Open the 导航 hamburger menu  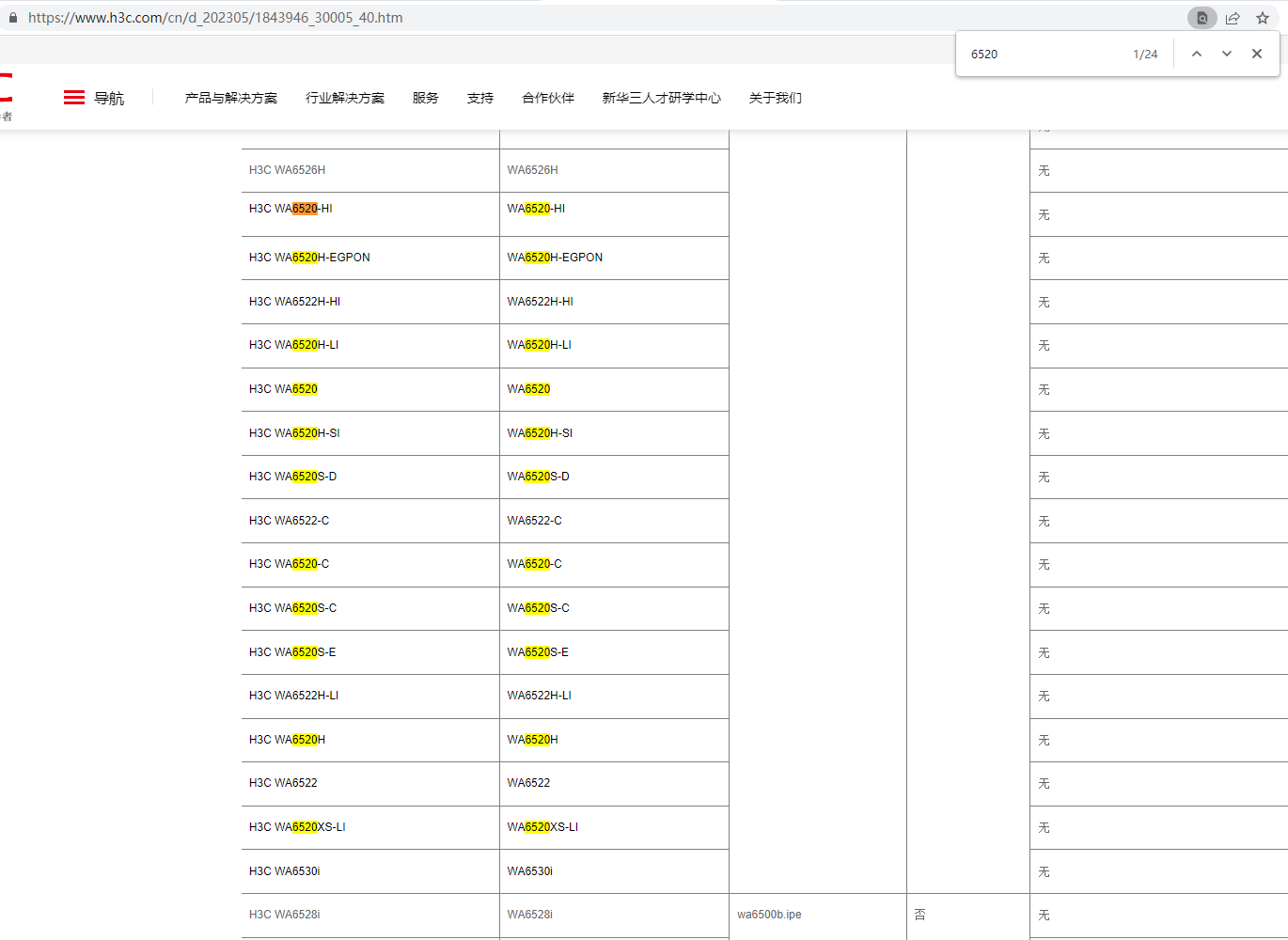tap(94, 98)
